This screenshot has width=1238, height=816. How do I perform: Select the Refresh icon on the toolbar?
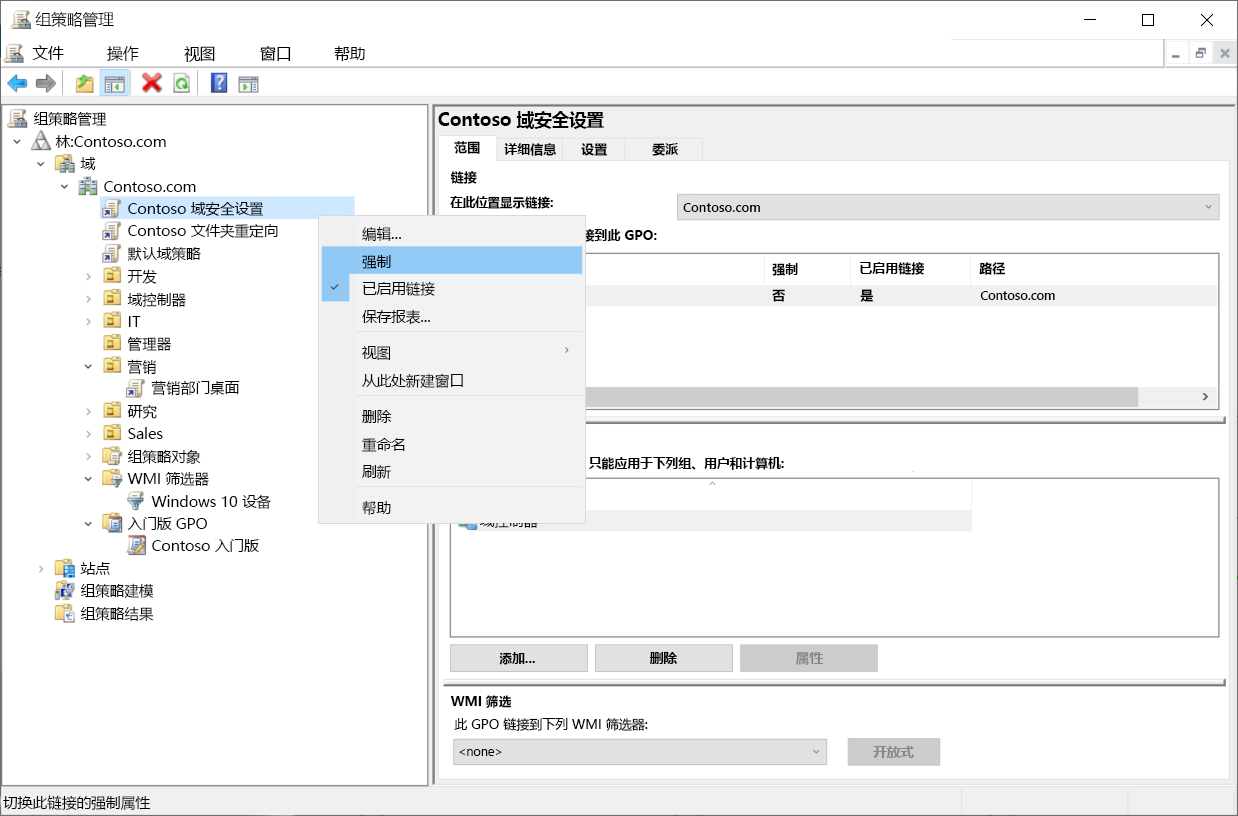180,83
